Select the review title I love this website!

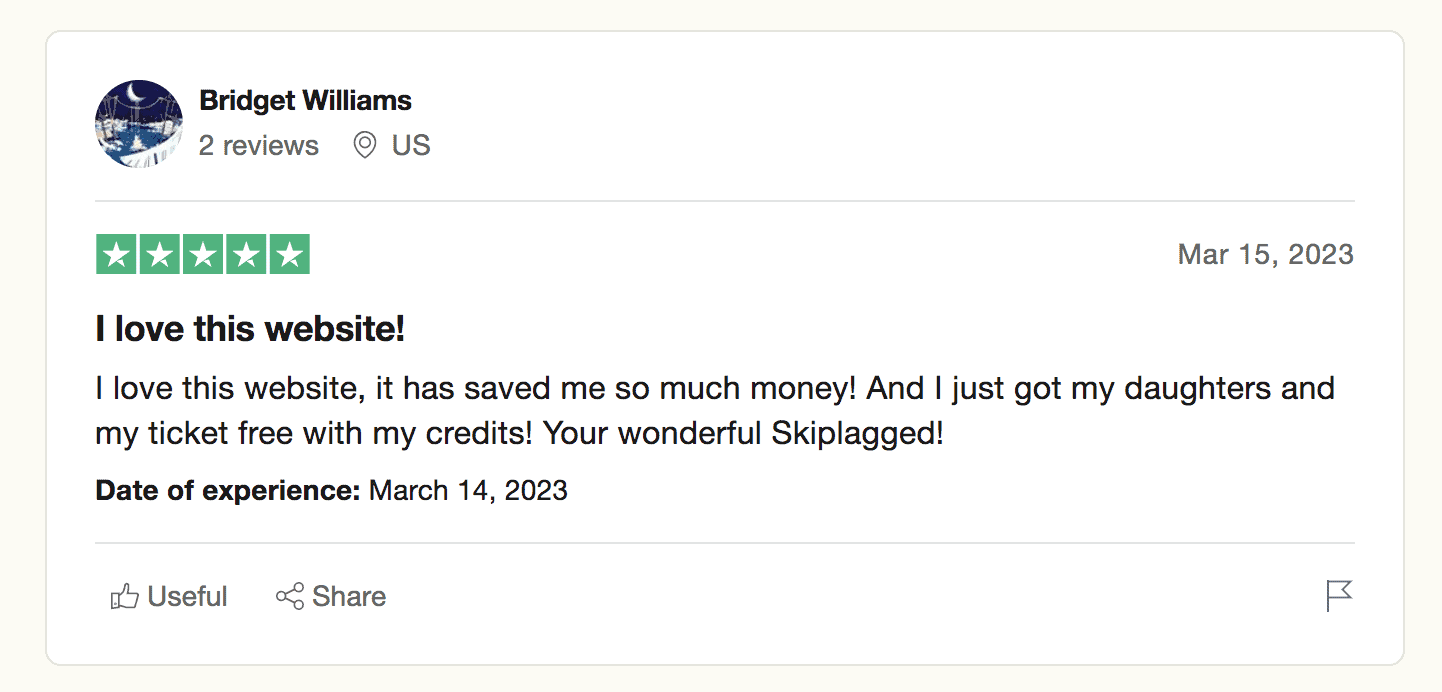[249, 328]
